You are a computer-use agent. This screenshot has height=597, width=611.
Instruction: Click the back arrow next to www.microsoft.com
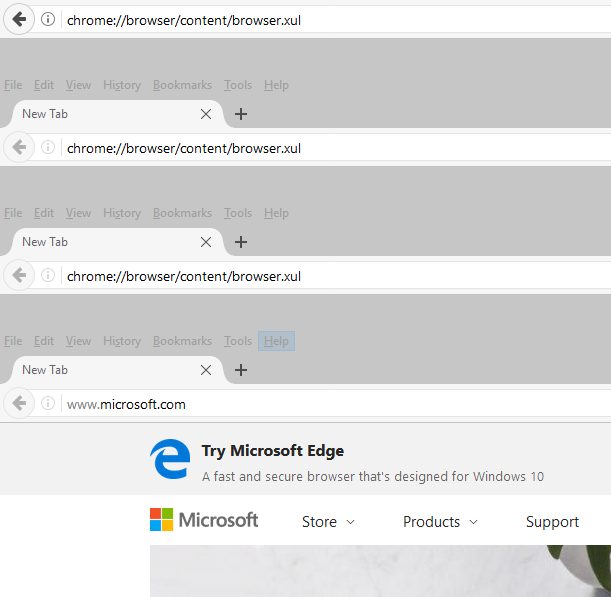pos(19,403)
